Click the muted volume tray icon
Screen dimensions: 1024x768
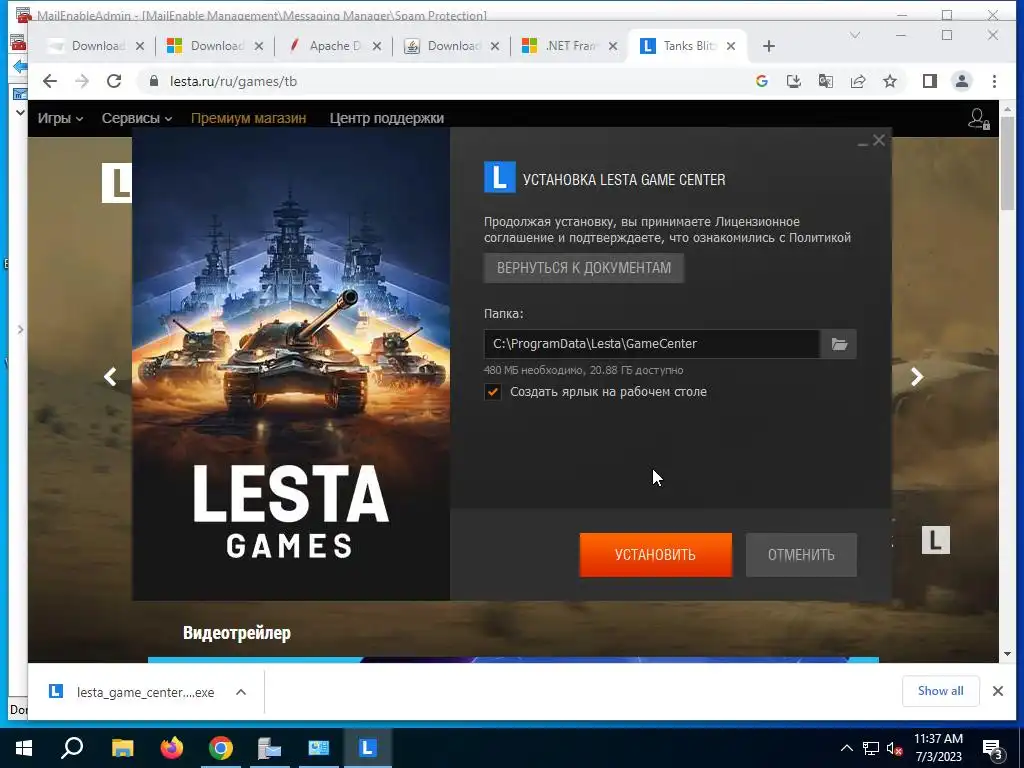point(894,748)
